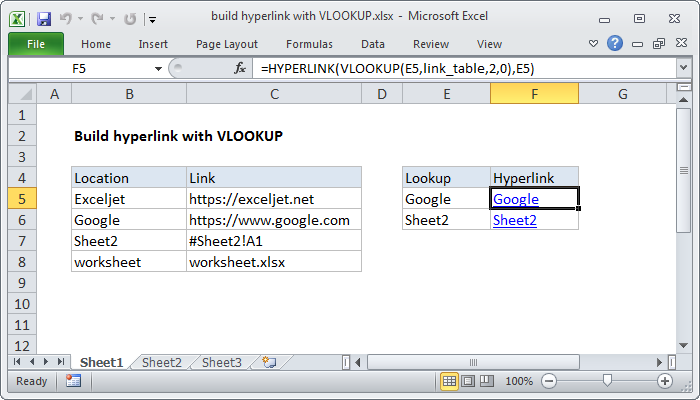Click the macro recording icon in status bar
Image resolution: width=700 pixels, height=400 pixels.
tap(73, 381)
